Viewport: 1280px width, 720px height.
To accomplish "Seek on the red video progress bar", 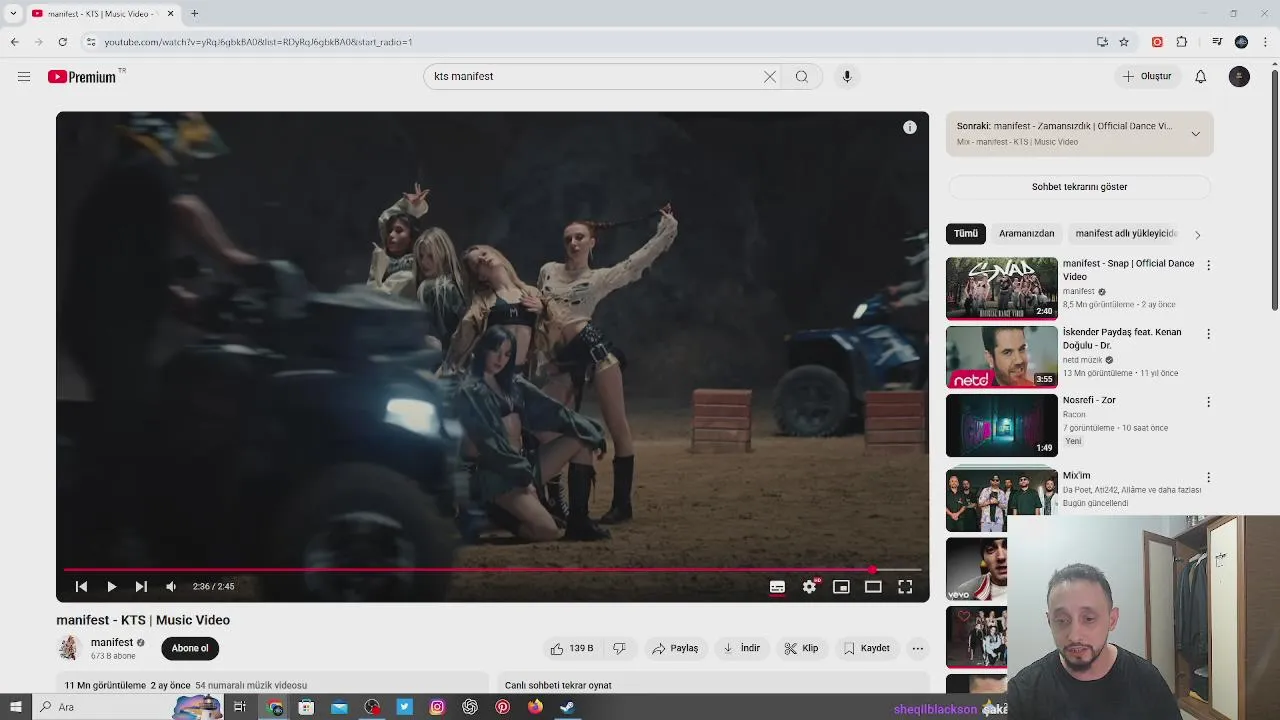I will tap(492, 570).
